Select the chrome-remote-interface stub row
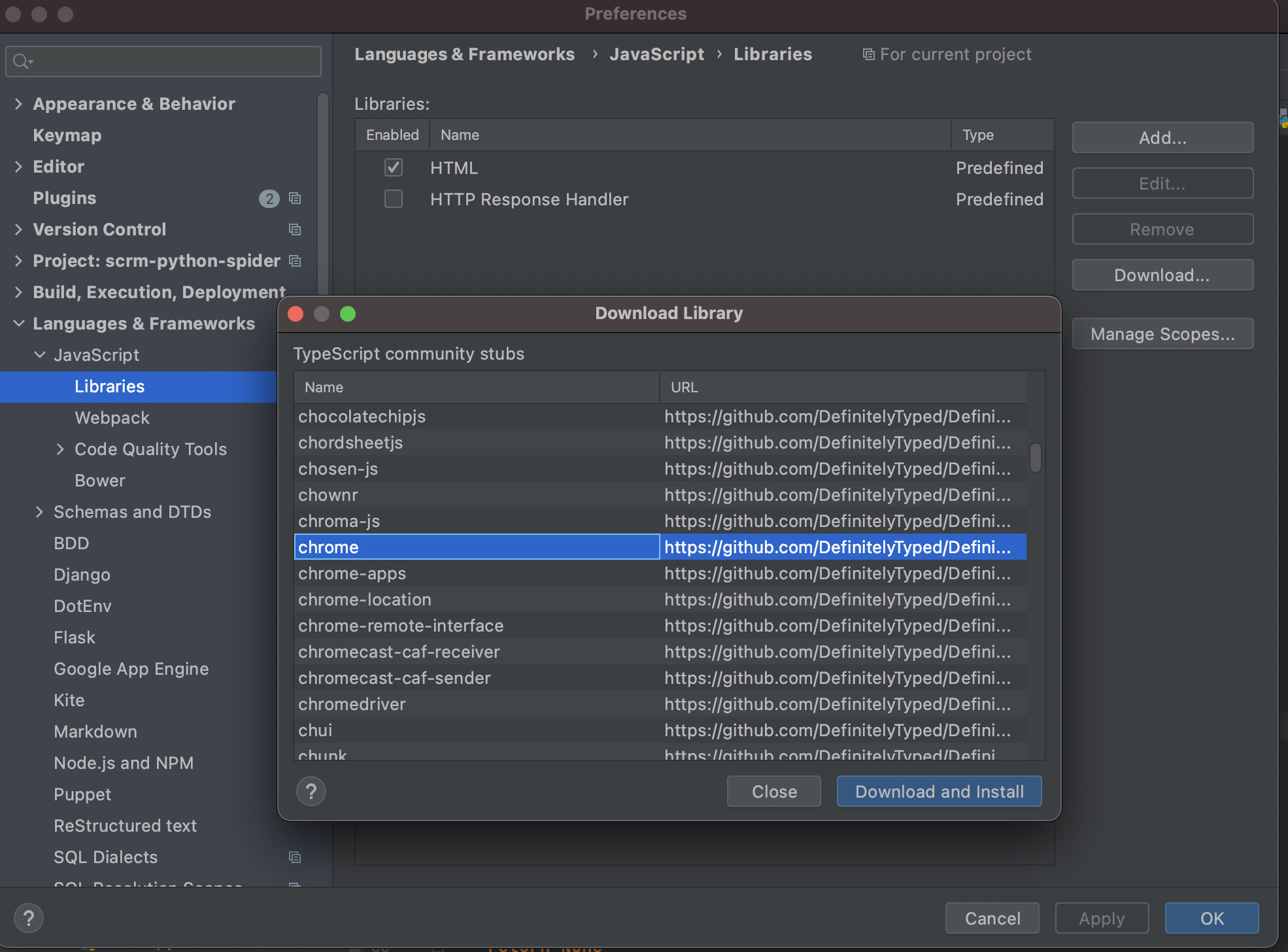The width and height of the screenshot is (1288, 952). pos(660,626)
